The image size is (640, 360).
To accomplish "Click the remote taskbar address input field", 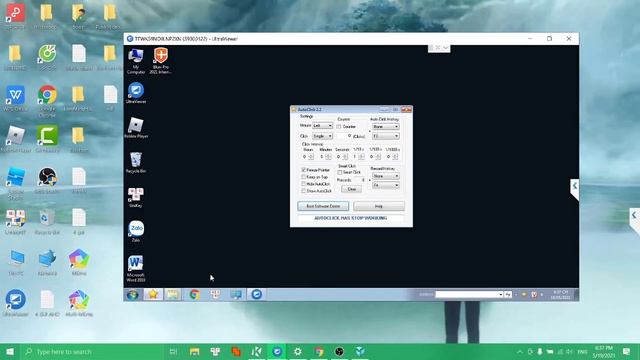I will pyautogui.click(x=467, y=294).
